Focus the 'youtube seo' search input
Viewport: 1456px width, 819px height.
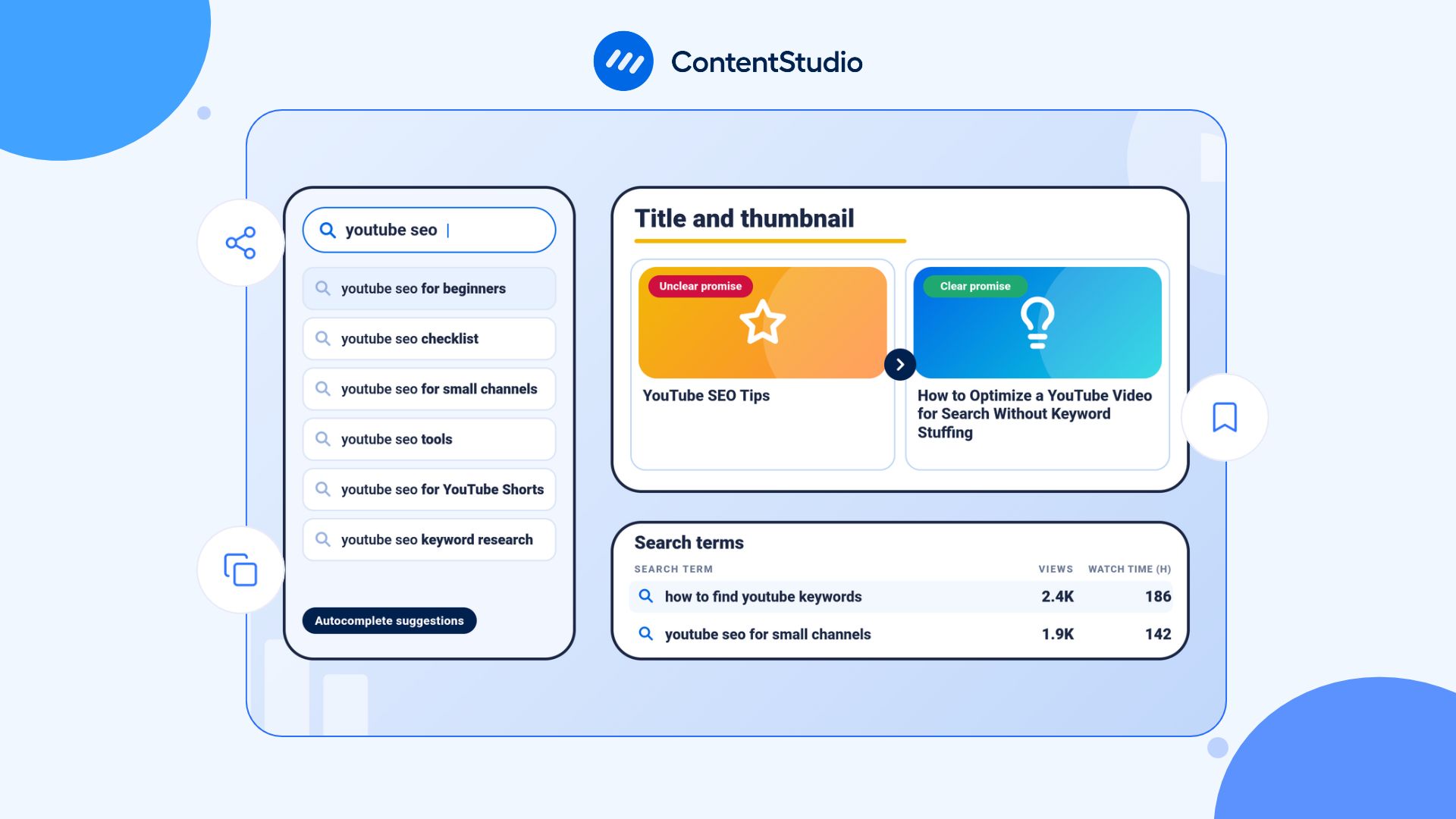point(429,230)
